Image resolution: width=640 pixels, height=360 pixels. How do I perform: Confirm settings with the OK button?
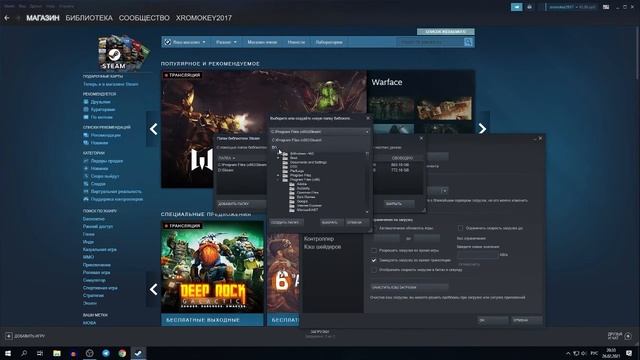[x=493, y=320]
